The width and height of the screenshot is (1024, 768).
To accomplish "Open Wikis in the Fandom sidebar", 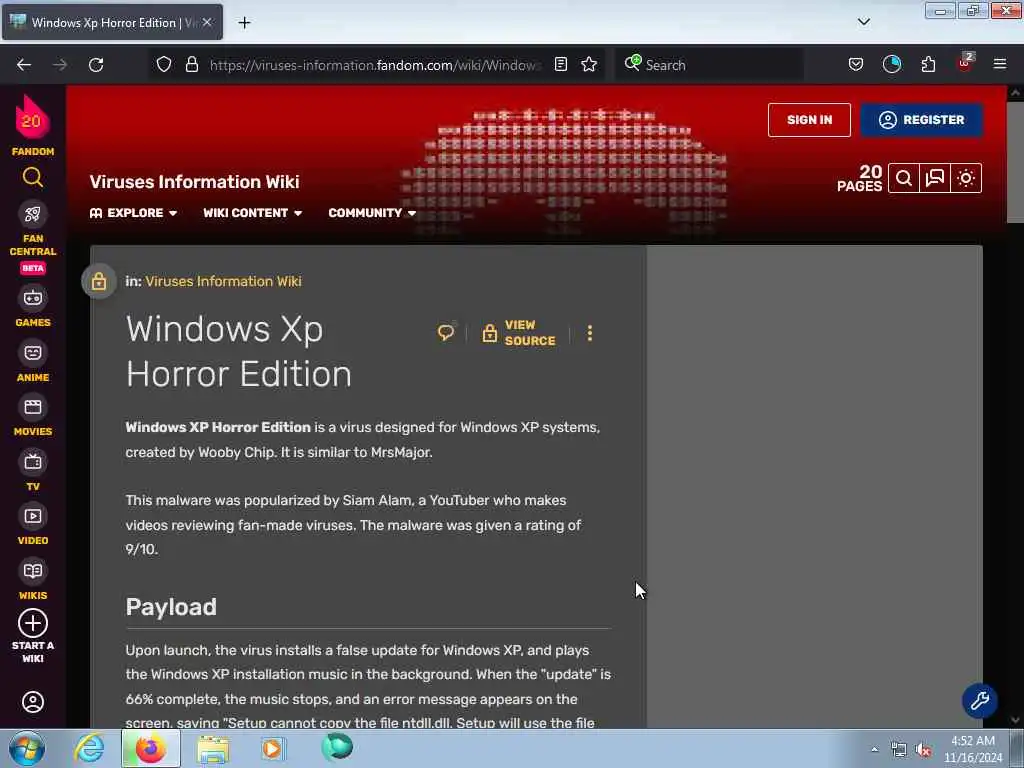I will [33, 580].
